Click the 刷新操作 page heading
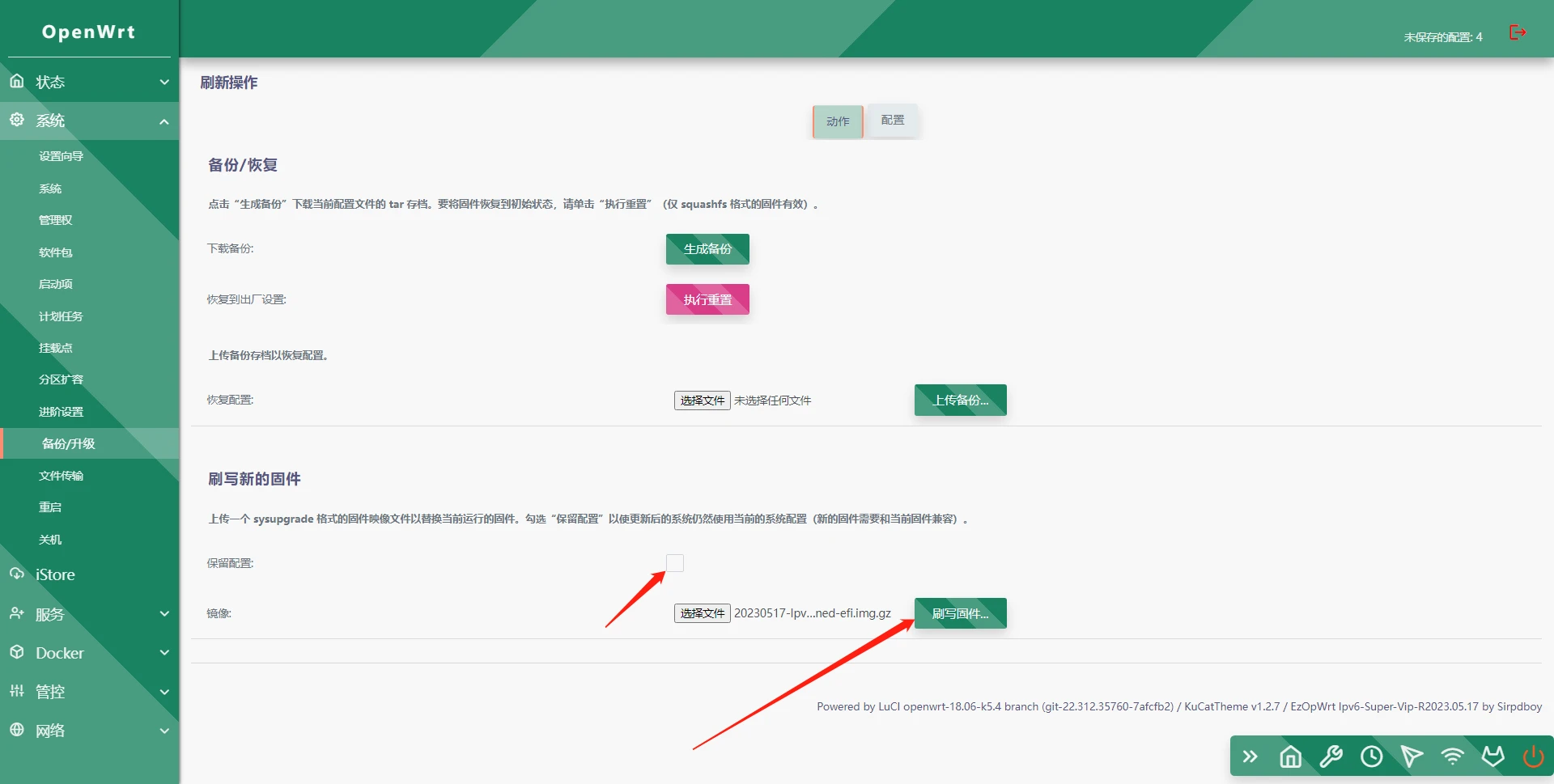Viewport: 1554px width, 784px height. point(229,83)
